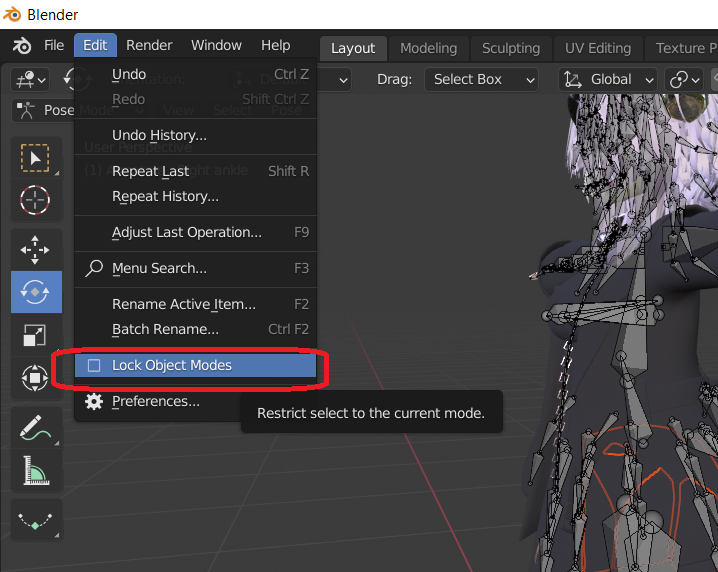Viewport: 718px width, 572px height.
Task: Click the Blender logo menu icon
Action: coord(22,45)
